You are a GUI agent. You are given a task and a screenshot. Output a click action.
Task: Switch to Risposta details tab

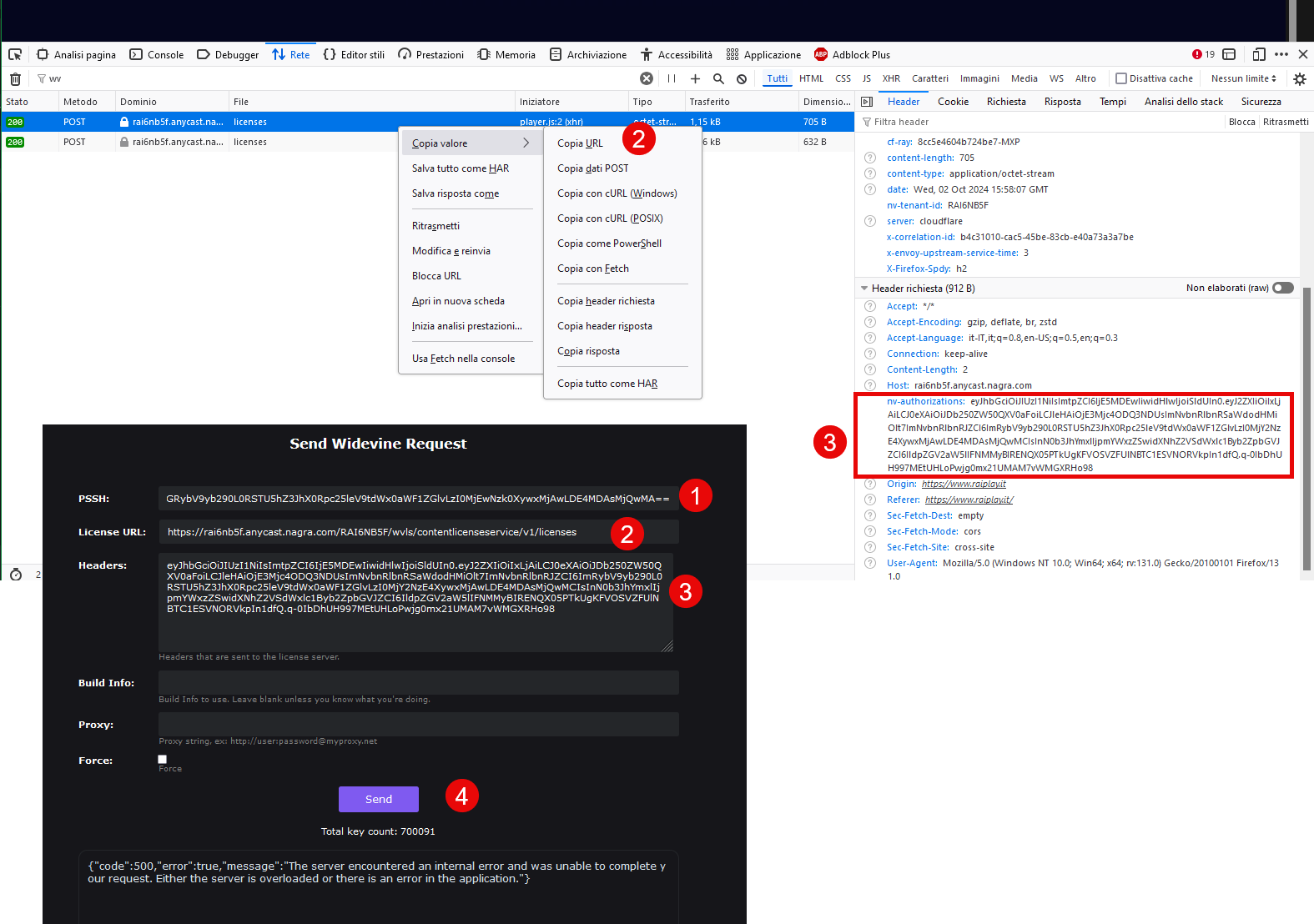click(1062, 102)
